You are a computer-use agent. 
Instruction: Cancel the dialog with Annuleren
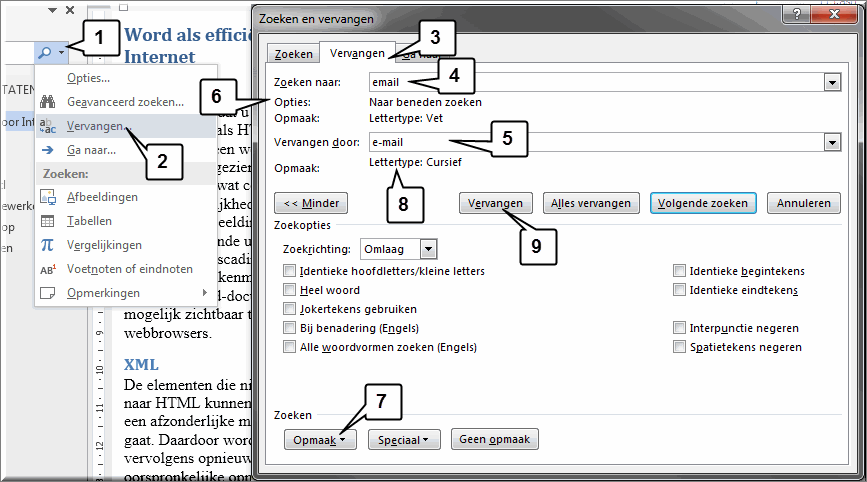(x=803, y=203)
